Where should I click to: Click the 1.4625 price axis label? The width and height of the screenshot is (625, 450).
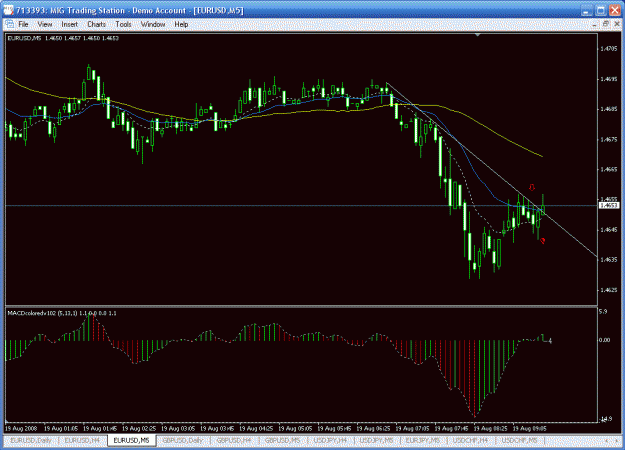[609, 290]
